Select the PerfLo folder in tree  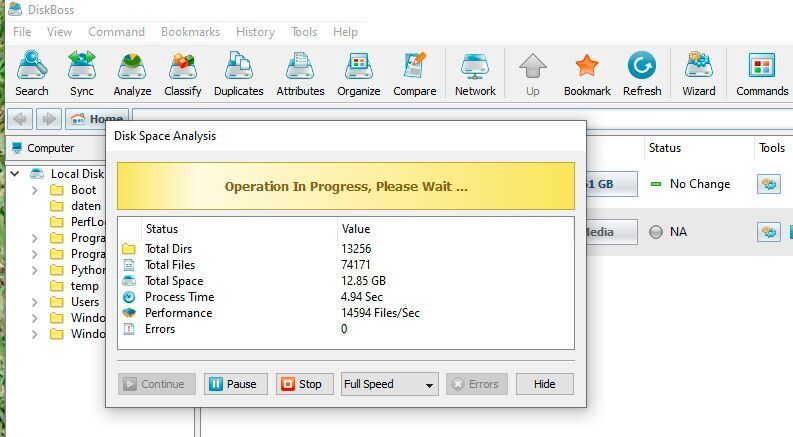point(88,222)
